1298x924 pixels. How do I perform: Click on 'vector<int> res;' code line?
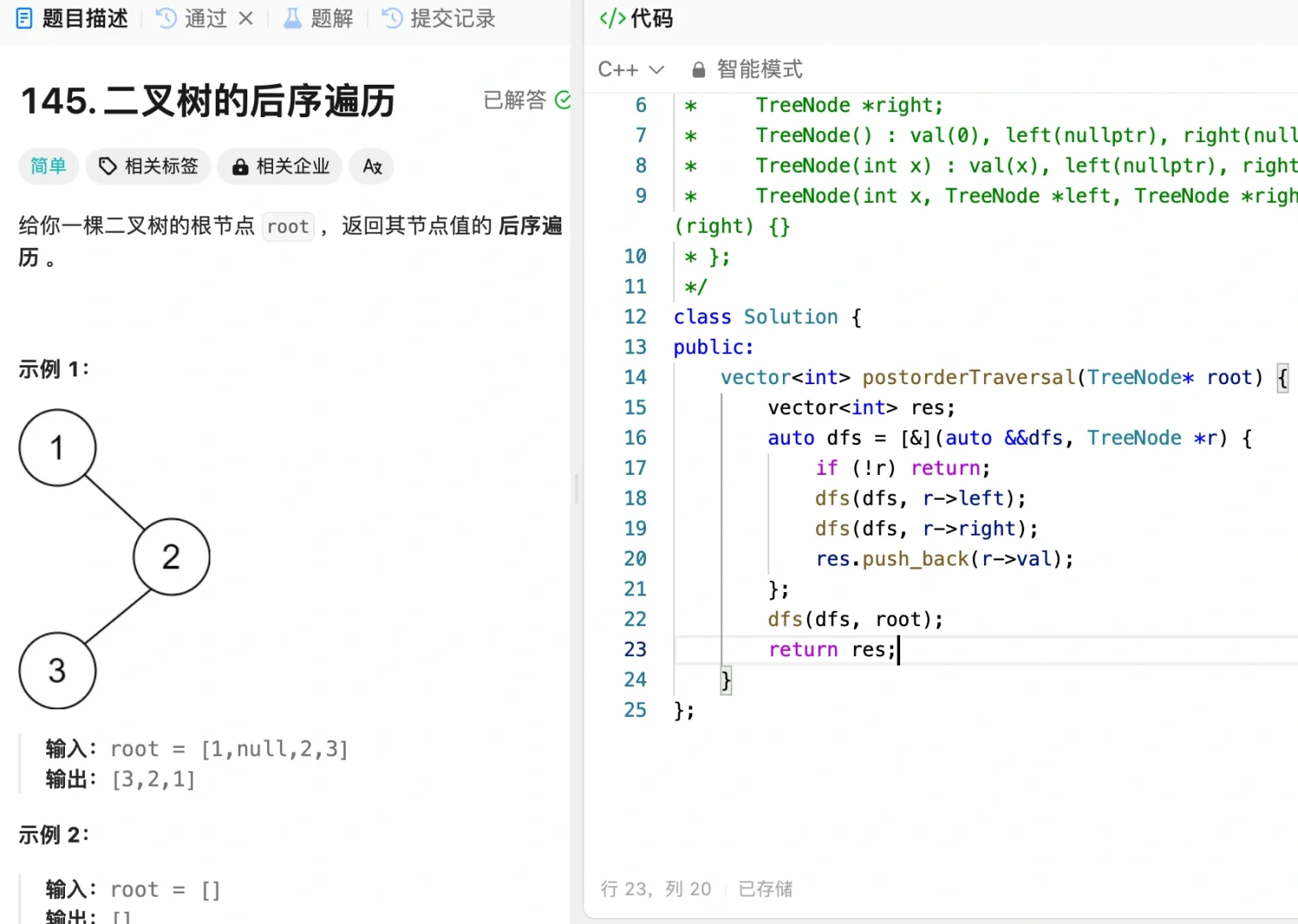862,407
